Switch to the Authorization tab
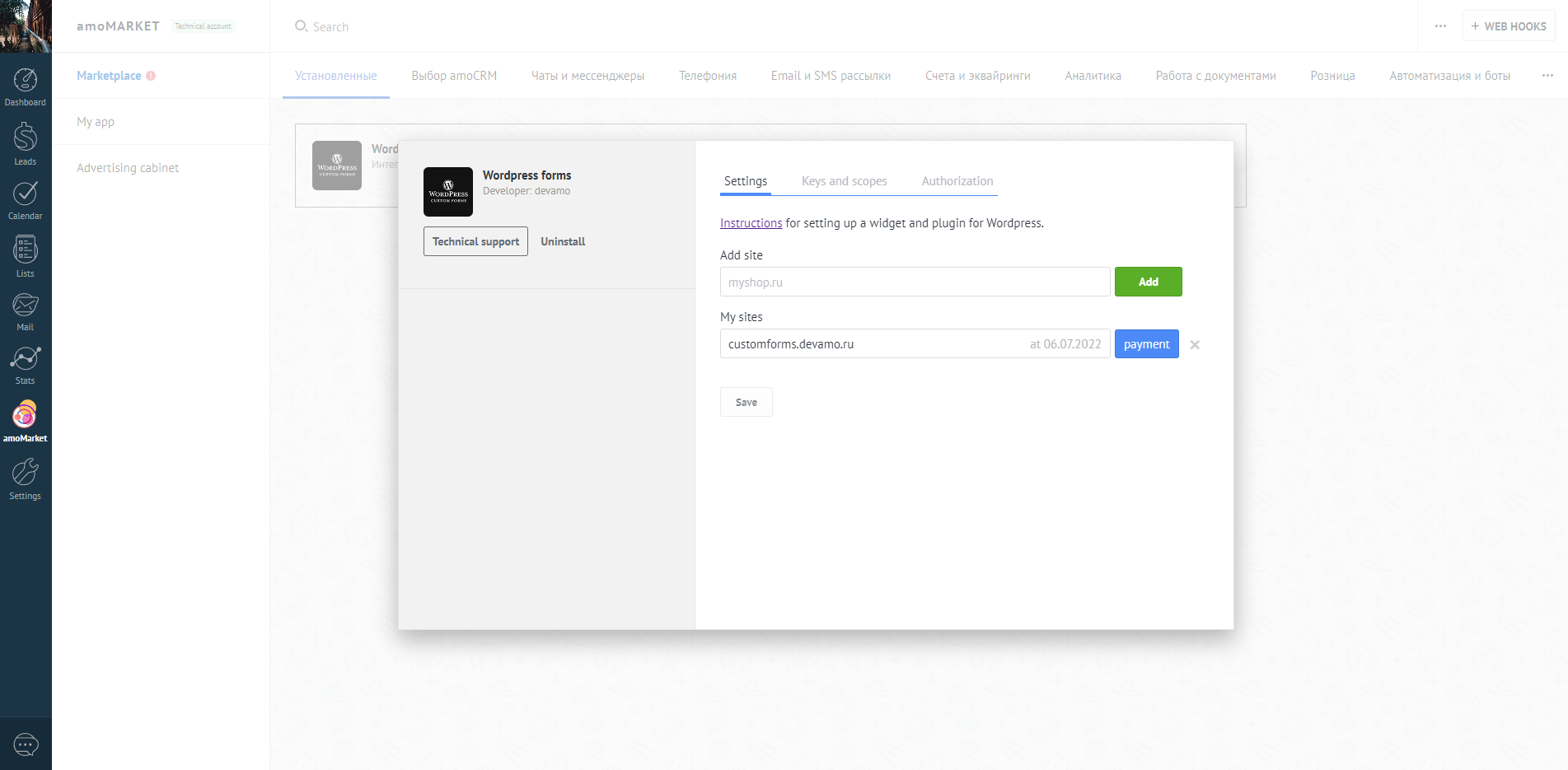 (957, 181)
